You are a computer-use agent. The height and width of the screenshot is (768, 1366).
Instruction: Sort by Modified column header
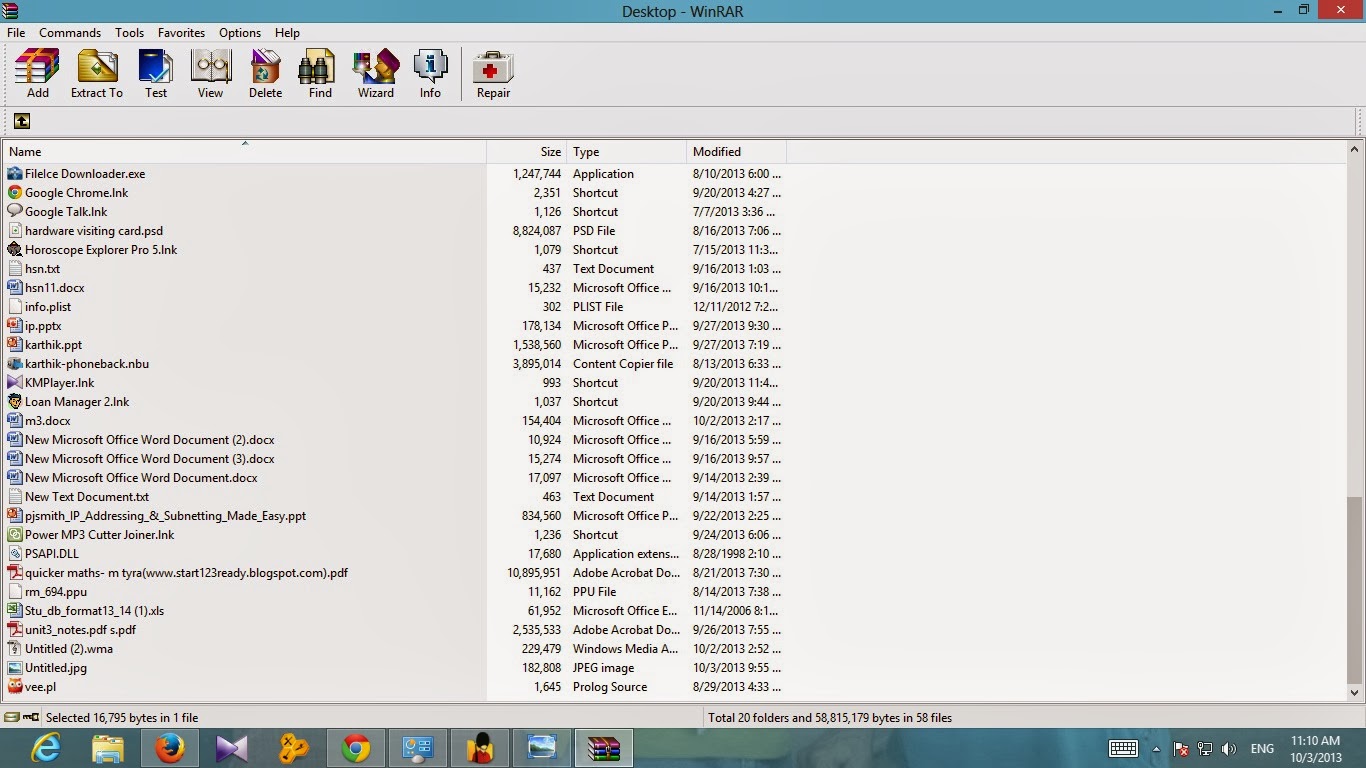point(737,152)
